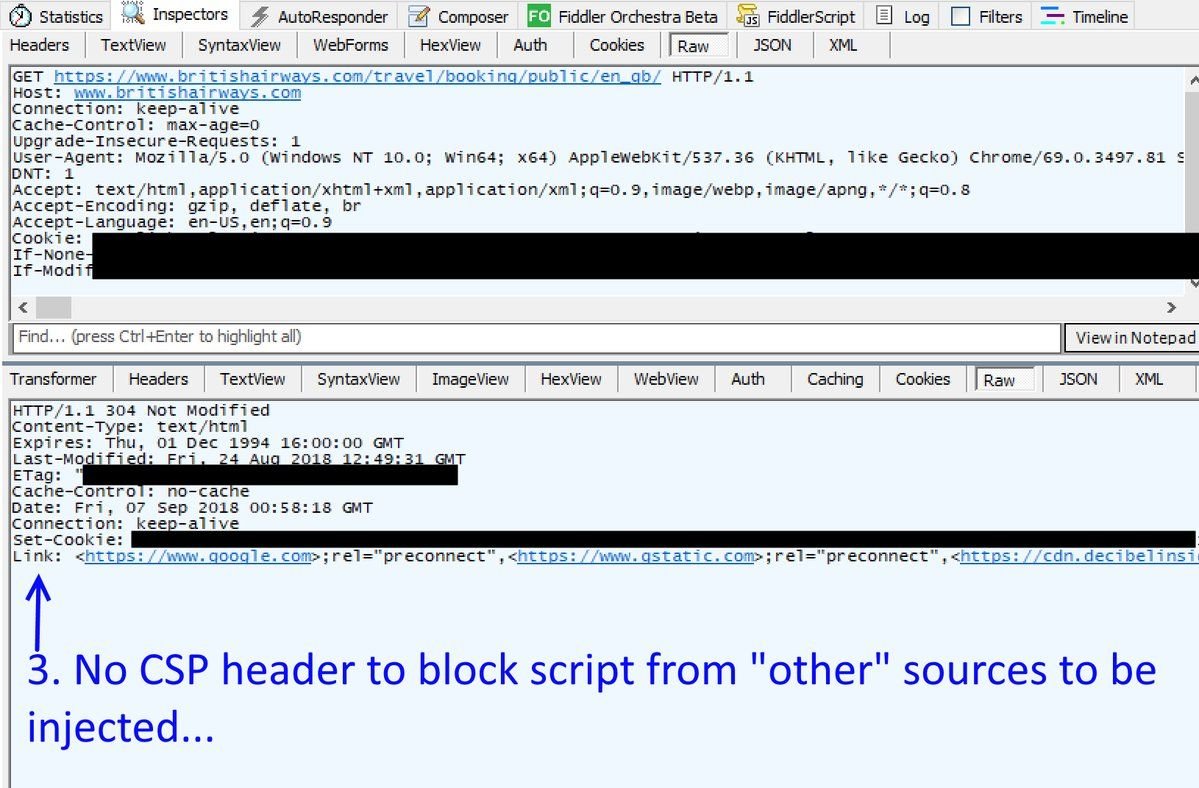1199x788 pixels.
Task: Click scroll-up arrow of request pane
Action: pyautogui.click(x=1193, y=79)
